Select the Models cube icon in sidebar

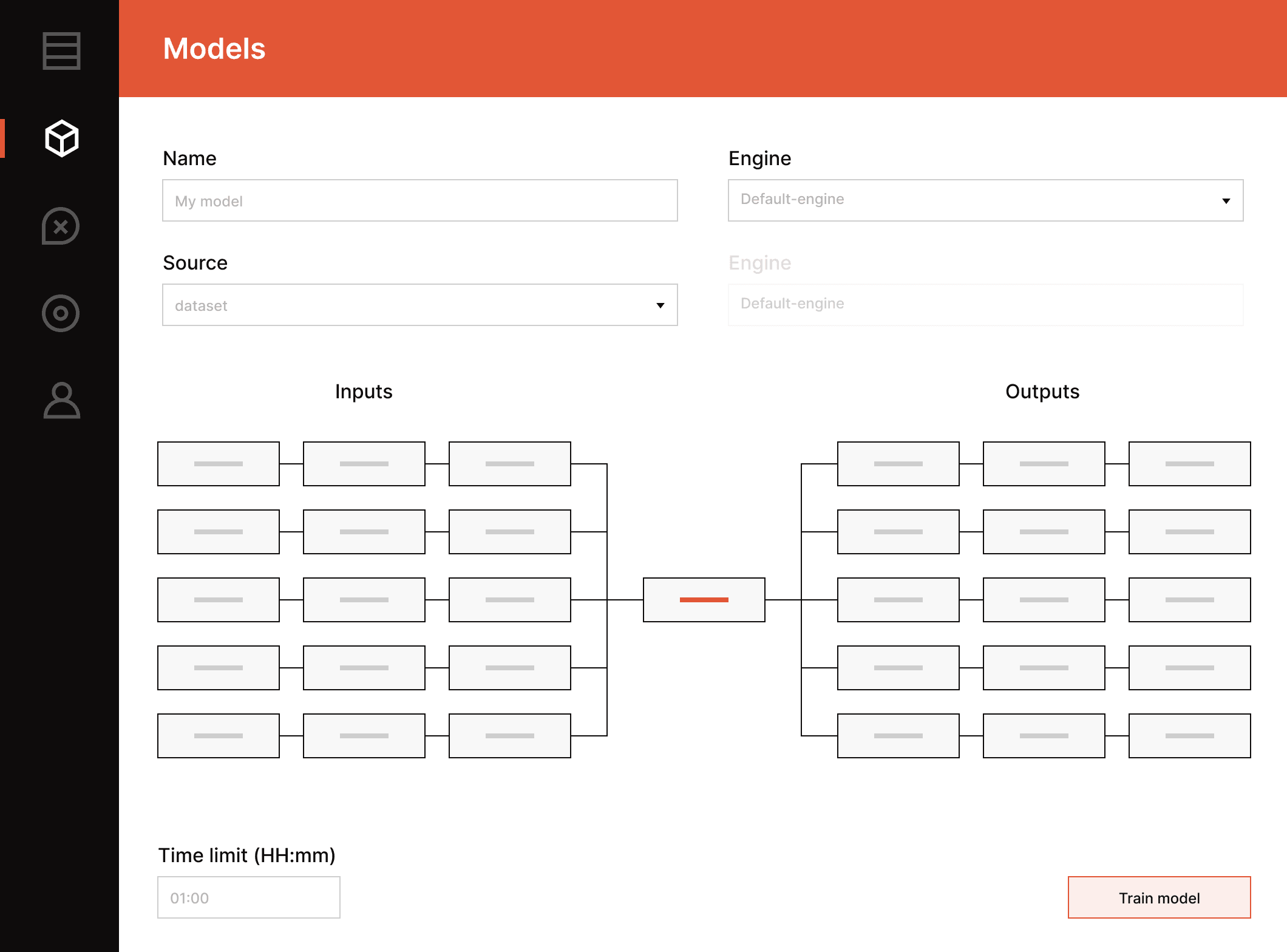[x=61, y=138]
